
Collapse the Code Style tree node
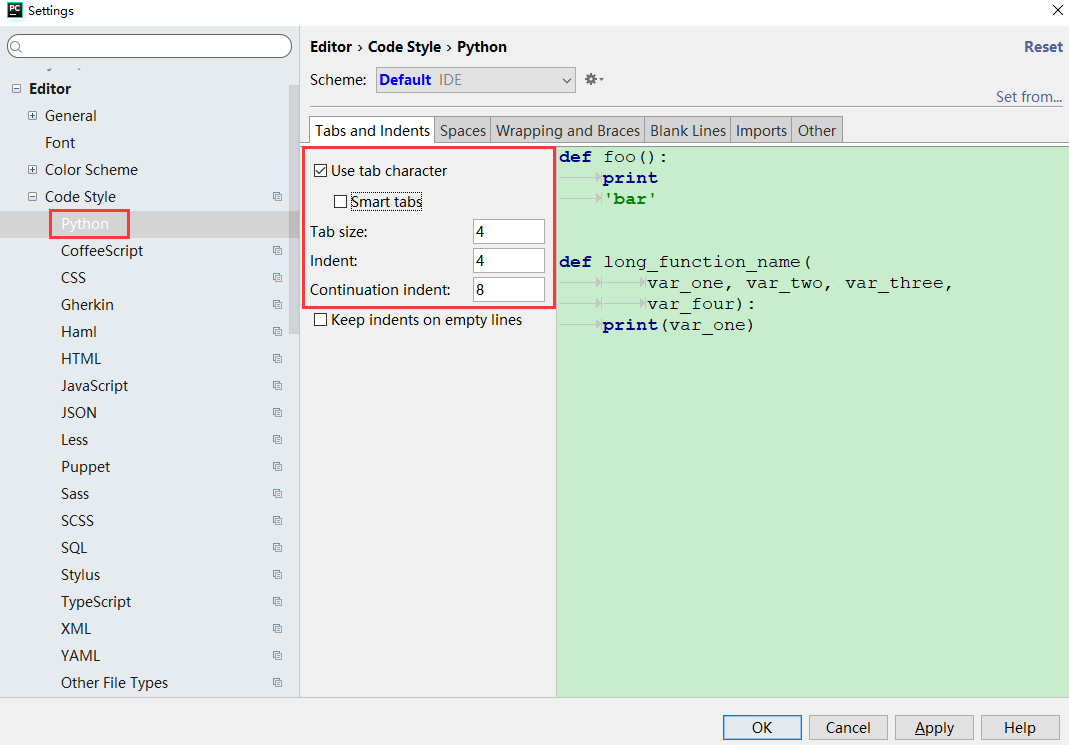(33, 197)
